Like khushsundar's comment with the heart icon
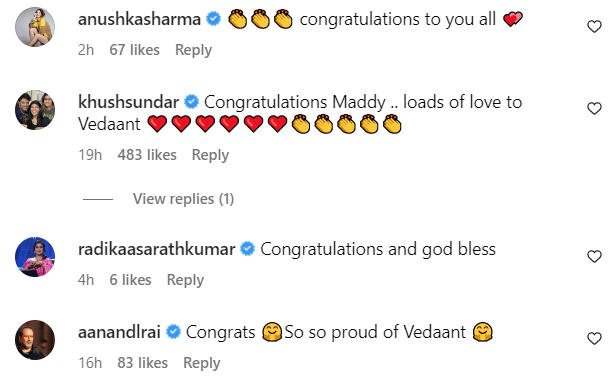The height and width of the screenshot is (383, 616). tap(594, 108)
